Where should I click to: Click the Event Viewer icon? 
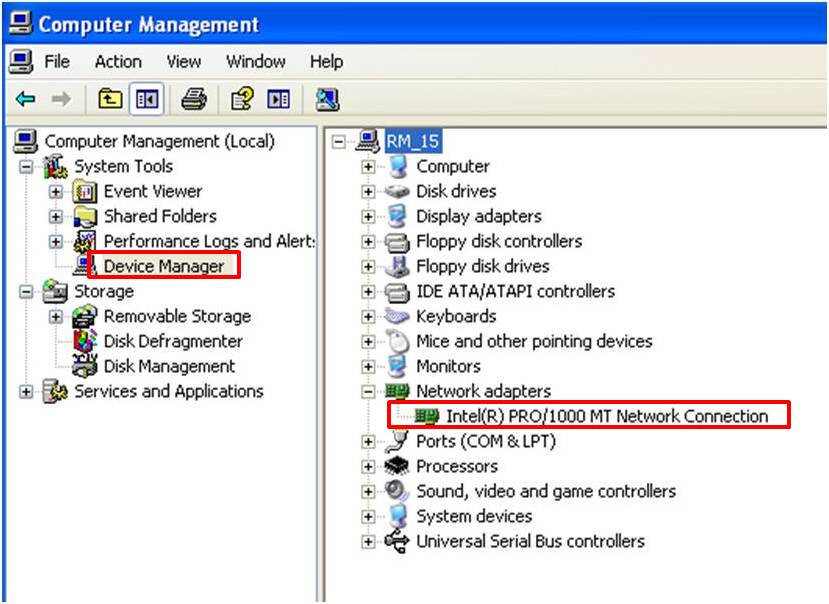pyautogui.click(x=85, y=191)
